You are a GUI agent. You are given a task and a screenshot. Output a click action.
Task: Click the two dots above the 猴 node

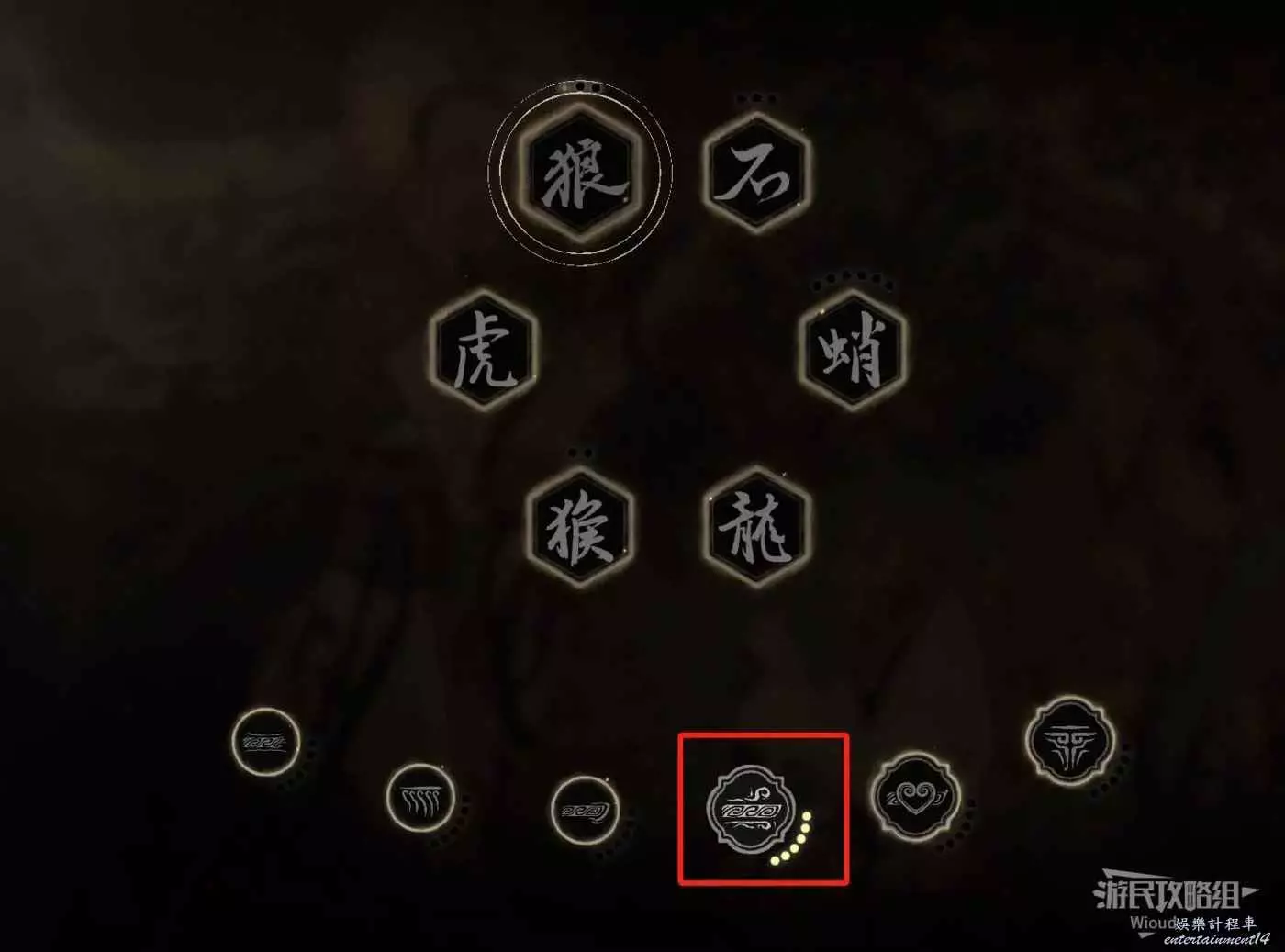coord(581,454)
